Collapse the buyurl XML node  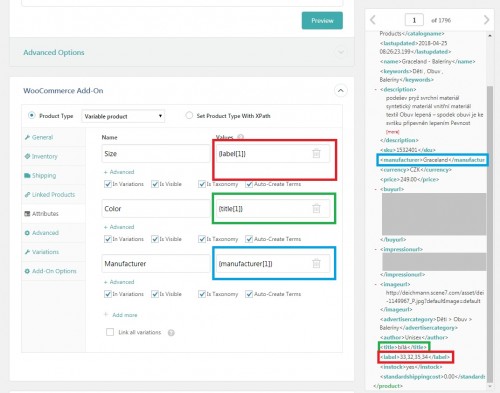point(376,189)
